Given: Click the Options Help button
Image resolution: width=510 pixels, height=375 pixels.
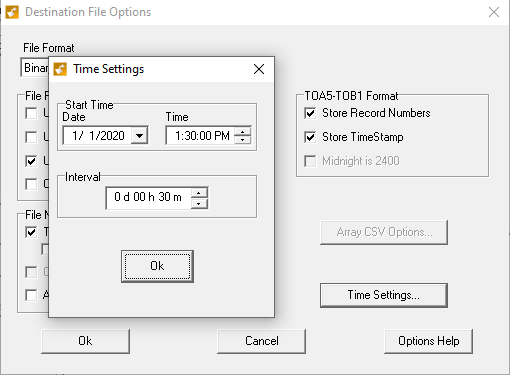Looking at the screenshot, I should click(428, 341).
